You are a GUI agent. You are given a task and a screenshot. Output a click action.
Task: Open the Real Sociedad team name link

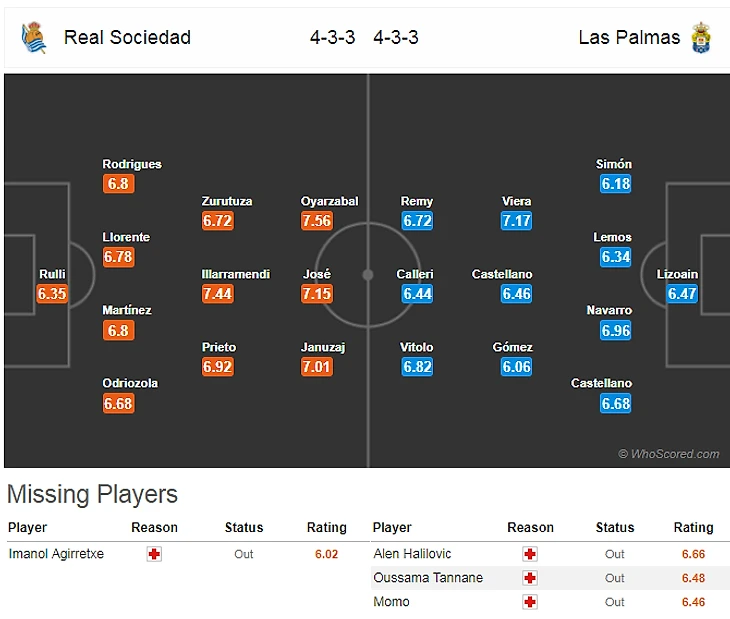pyautogui.click(x=127, y=38)
